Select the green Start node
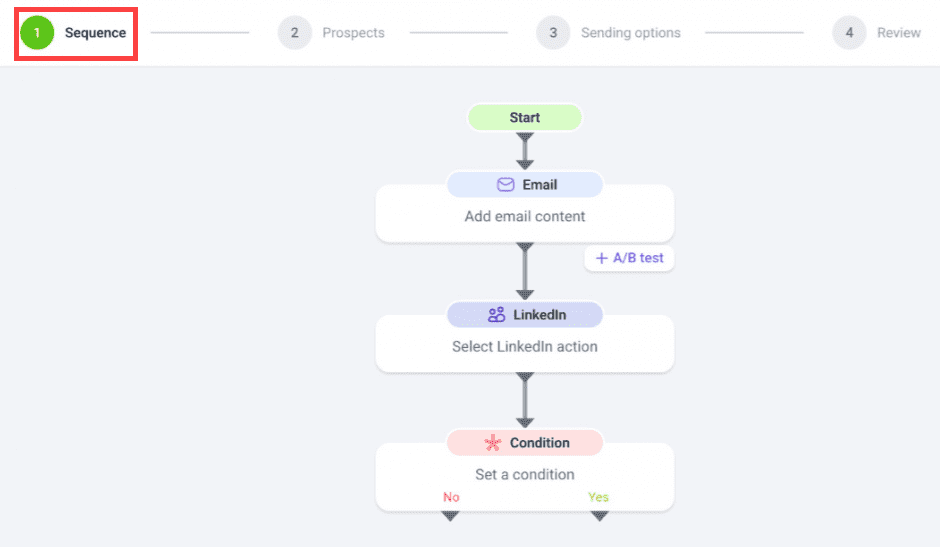 point(525,118)
